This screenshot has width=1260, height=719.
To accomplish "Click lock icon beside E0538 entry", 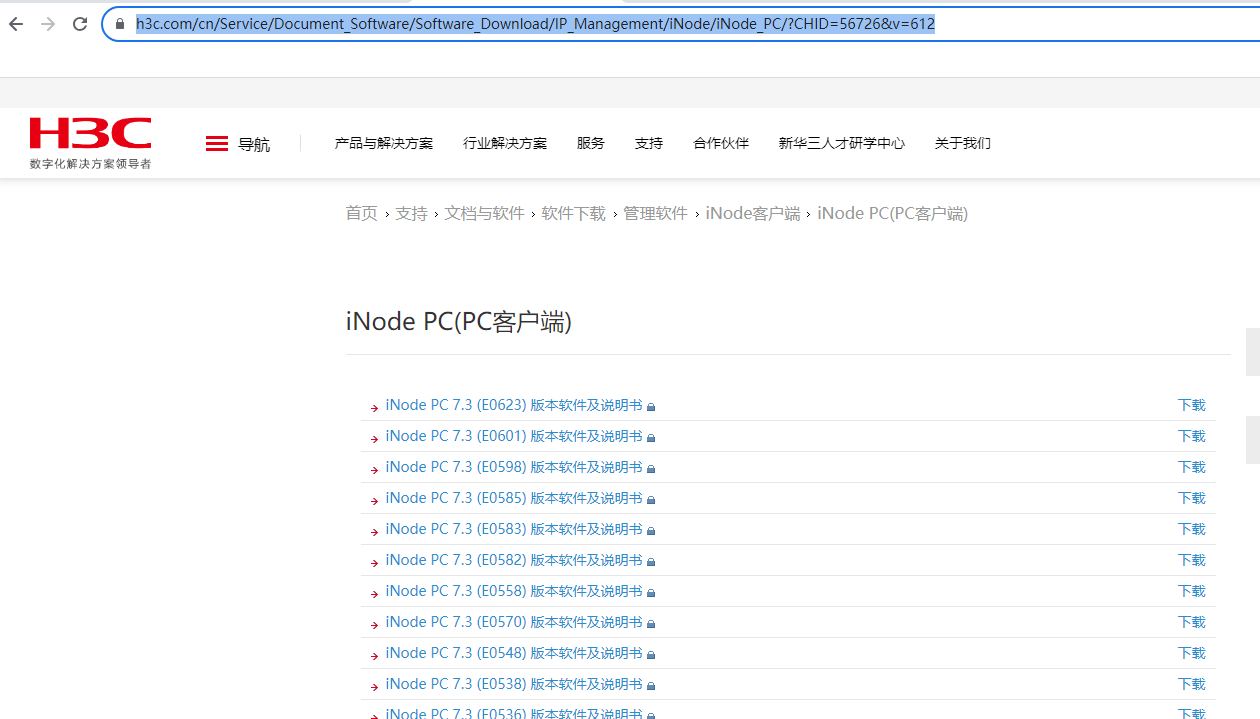I will tap(651, 686).
